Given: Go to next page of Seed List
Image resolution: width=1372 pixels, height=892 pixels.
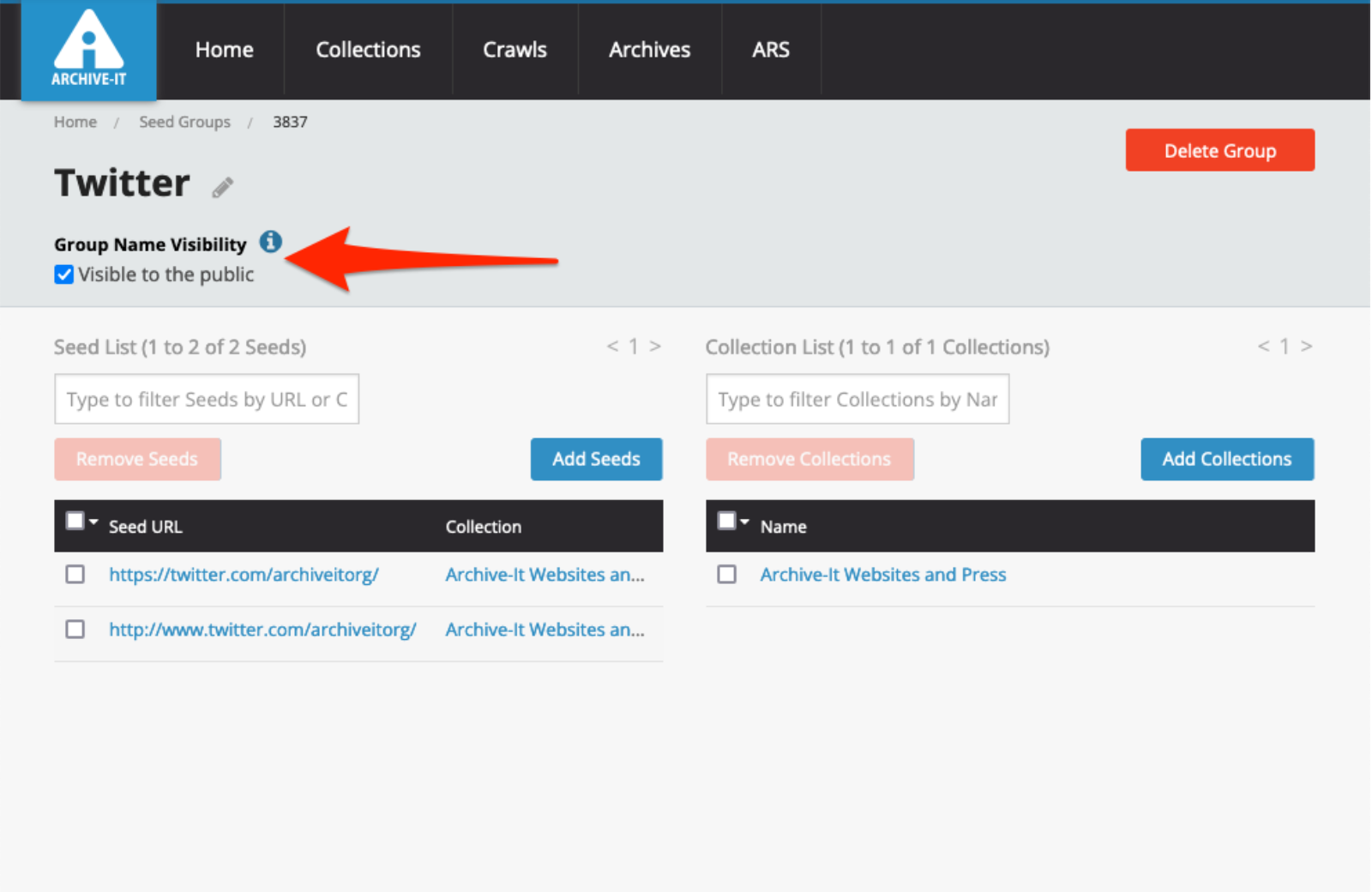Looking at the screenshot, I should (x=655, y=347).
